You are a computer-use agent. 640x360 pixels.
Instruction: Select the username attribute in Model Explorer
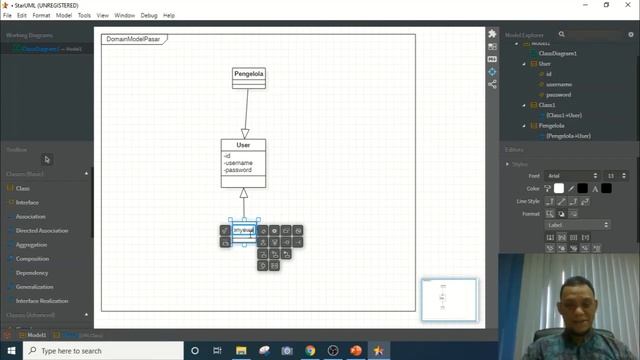[x=558, y=84]
